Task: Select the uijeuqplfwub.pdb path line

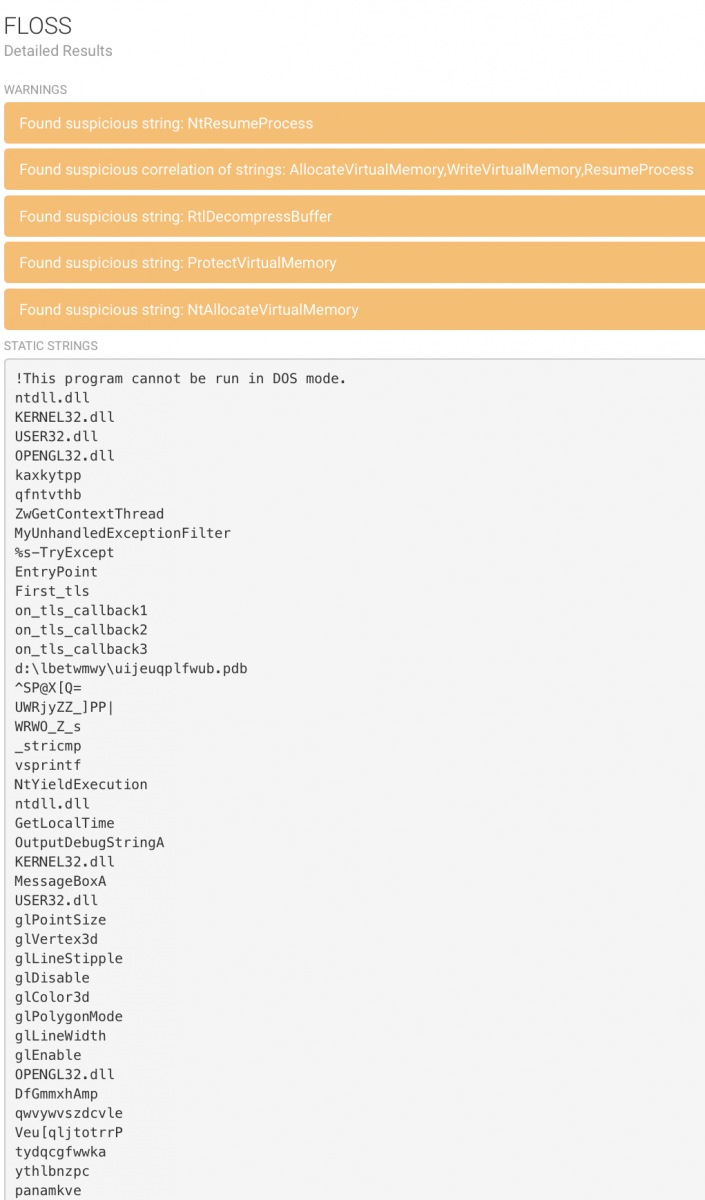Action: pyautogui.click(x=130, y=668)
